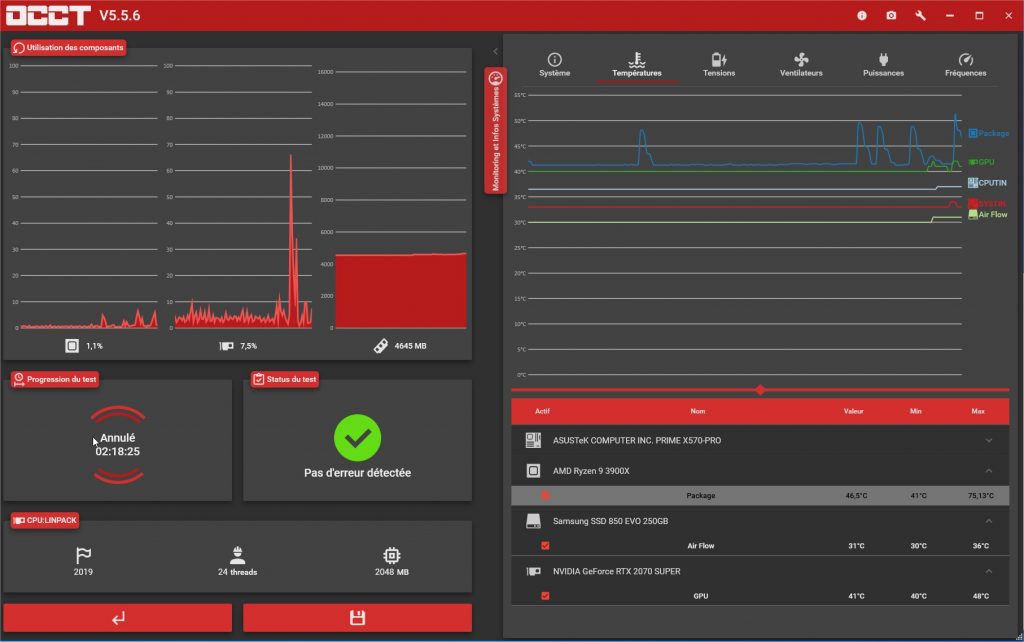Click the CPU:LINPACK header label
The width and height of the screenshot is (1024, 642).
[45, 521]
